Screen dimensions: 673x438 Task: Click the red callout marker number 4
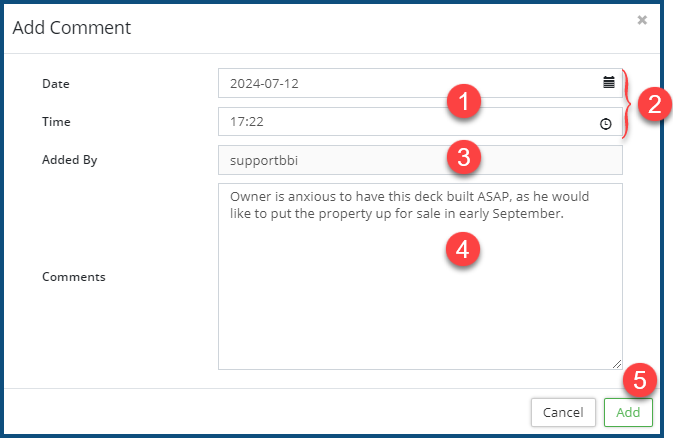[x=461, y=249]
